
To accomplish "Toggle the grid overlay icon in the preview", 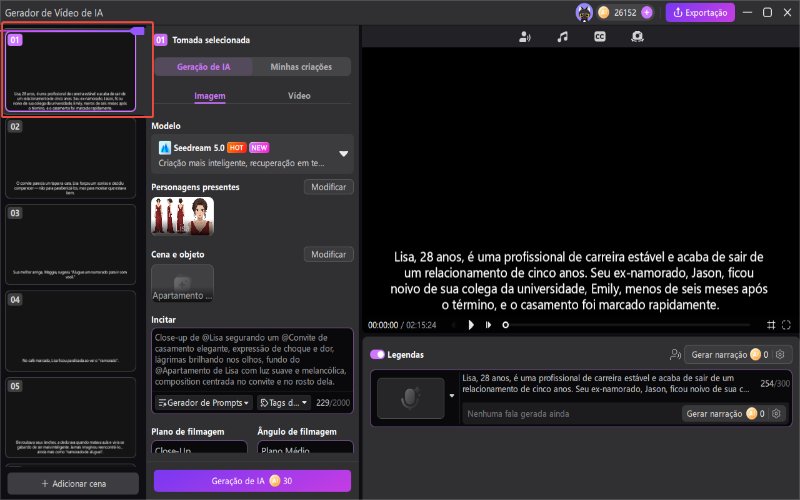I will [771, 325].
